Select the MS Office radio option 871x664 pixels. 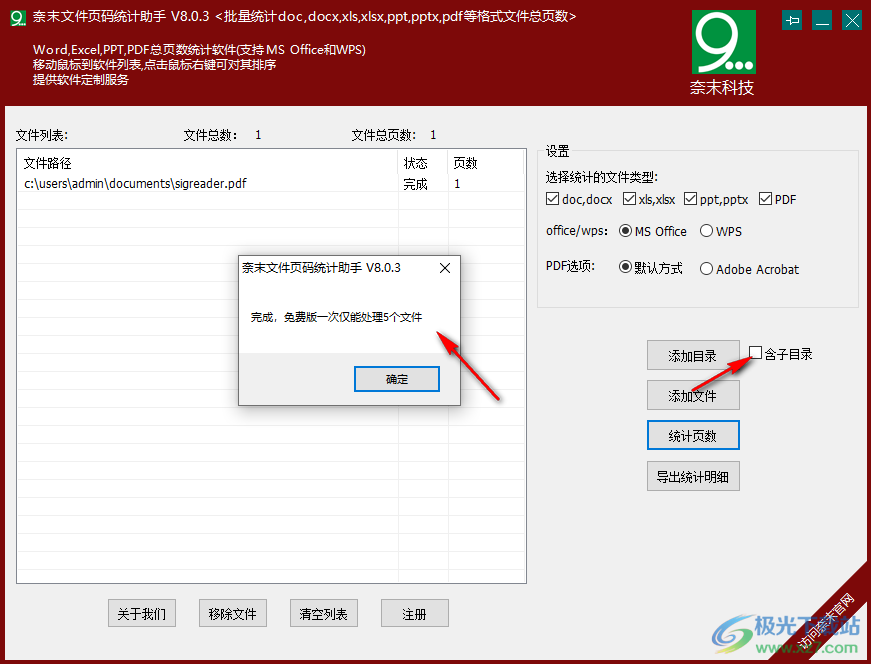(x=625, y=231)
